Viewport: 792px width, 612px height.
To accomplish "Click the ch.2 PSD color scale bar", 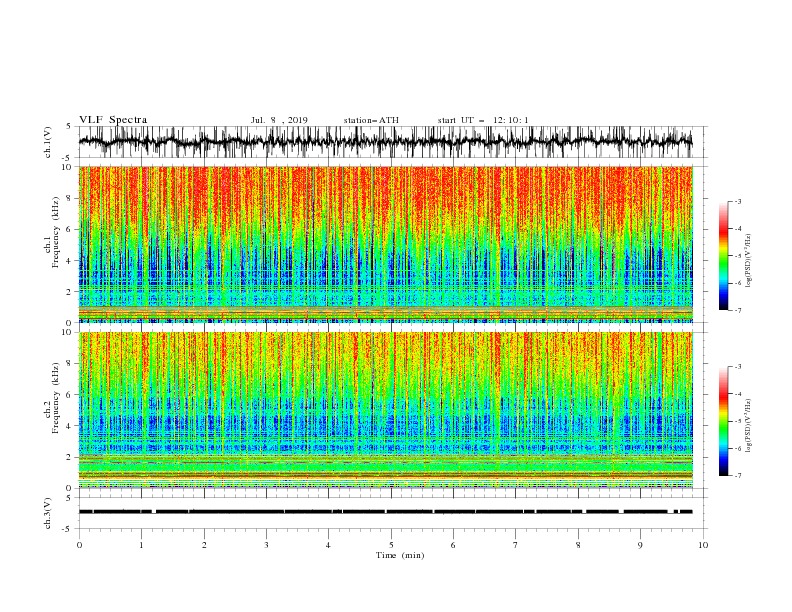I will coord(723,421).
